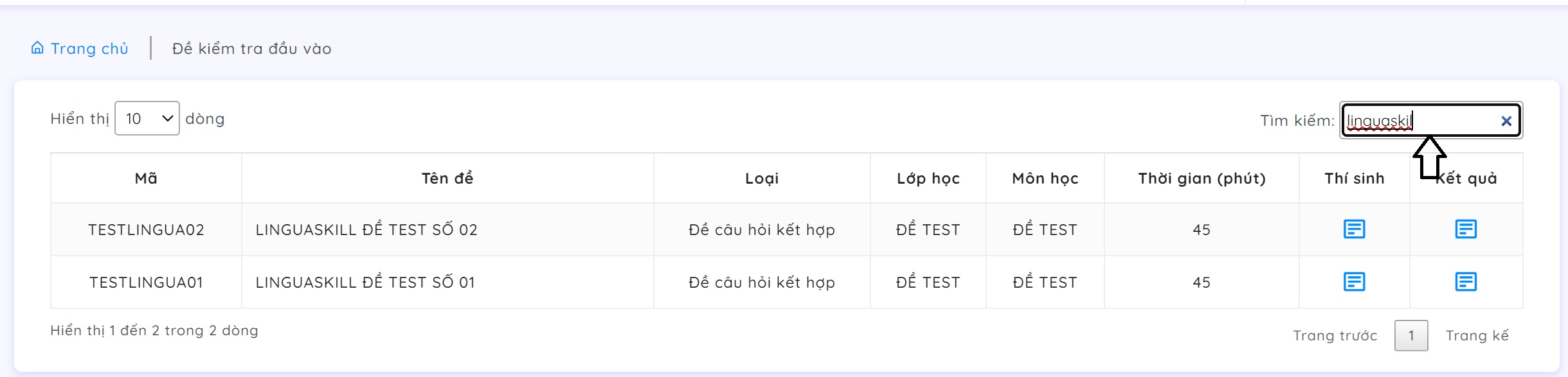Sort by Thời gian (phút) header

[x=1201, y=179]
